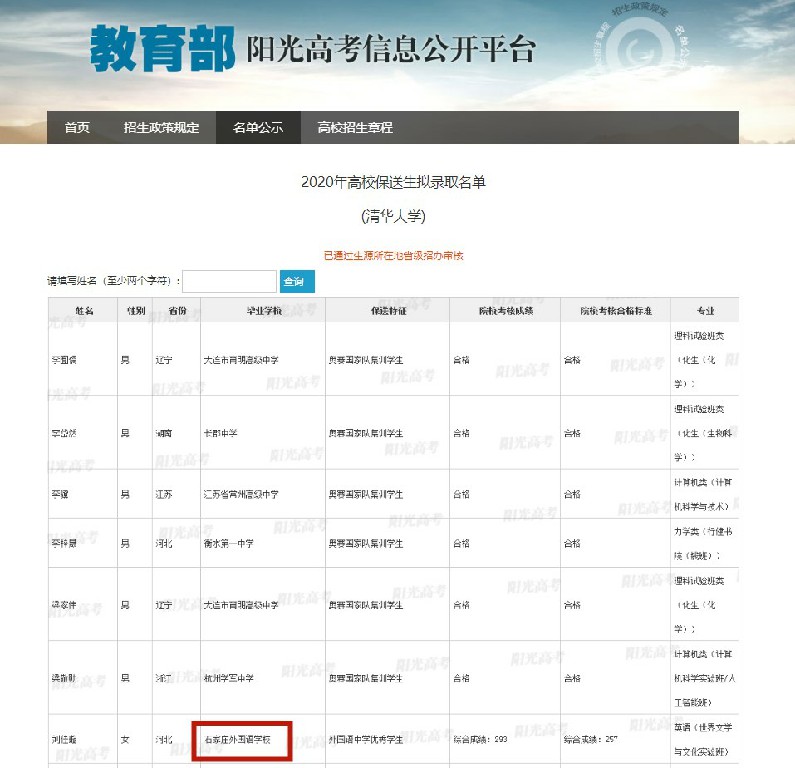Click the blue 查询 search button
795x768 pixels.
tap(297, 281)
